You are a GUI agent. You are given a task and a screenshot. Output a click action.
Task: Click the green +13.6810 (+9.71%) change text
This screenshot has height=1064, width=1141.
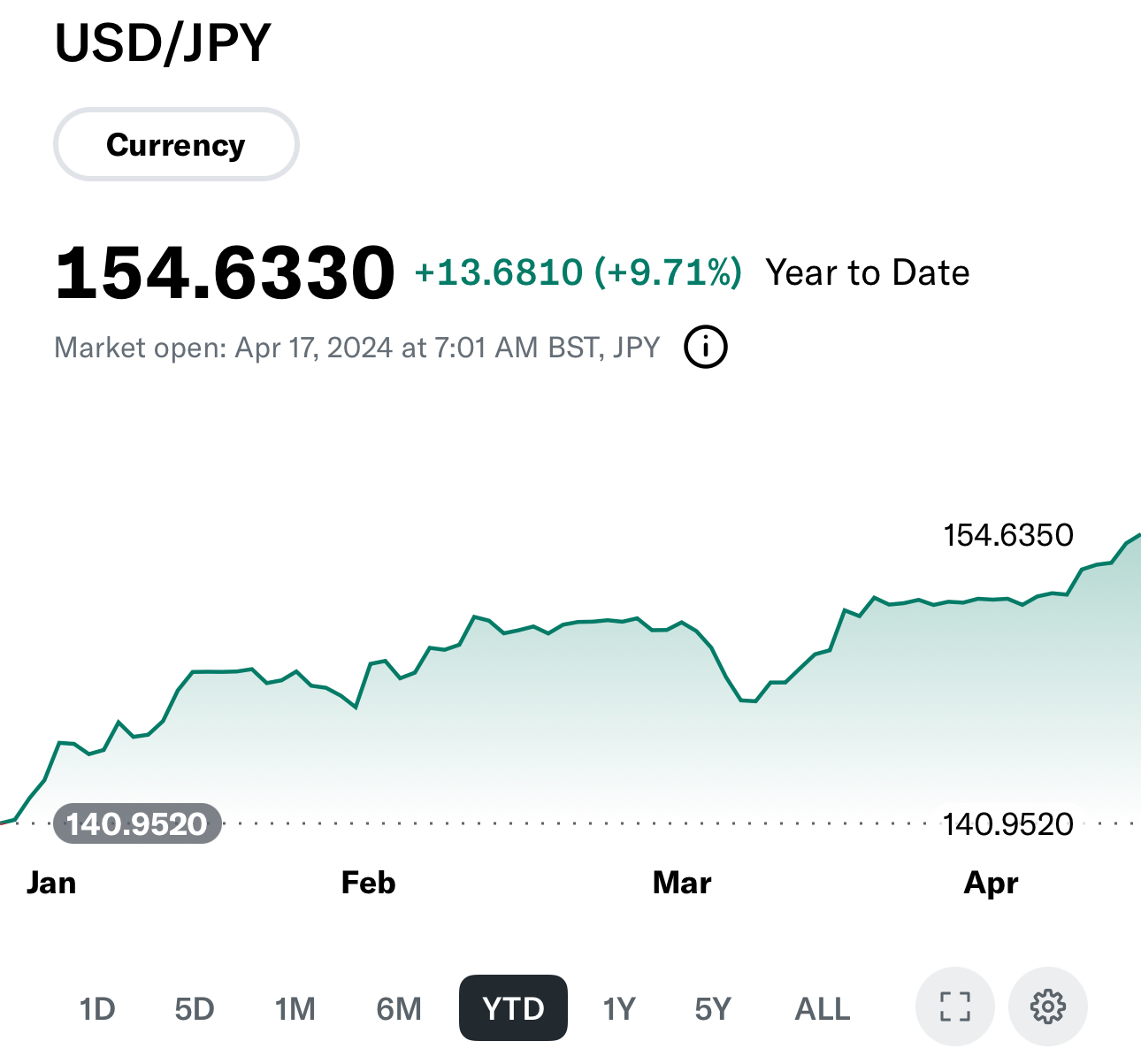pos(578,272)
